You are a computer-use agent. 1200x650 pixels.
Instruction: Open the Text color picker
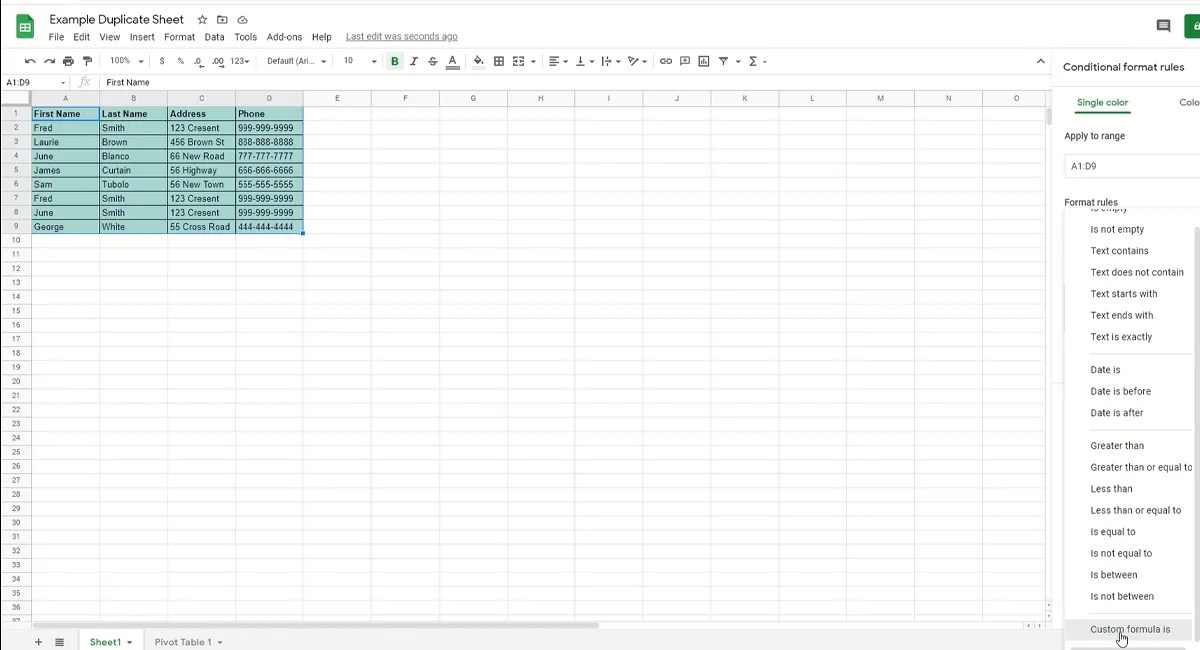452,61
